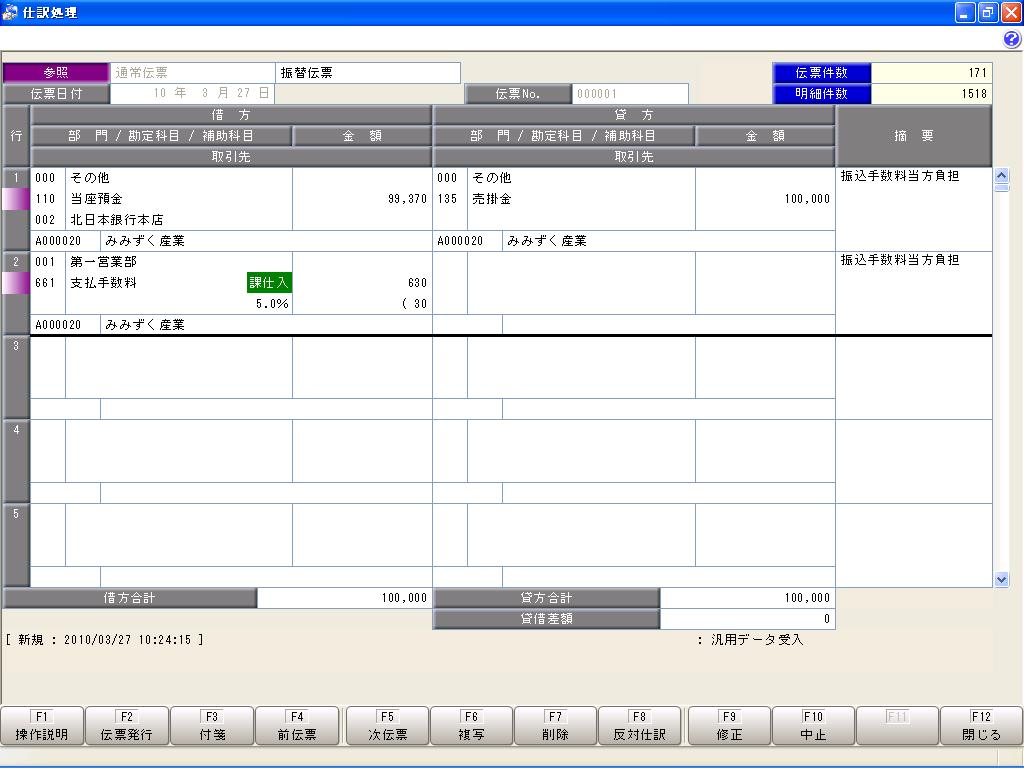Click debit amount 99,370
This screenshot has height=768, width=1024.
[x=407, y=199]
